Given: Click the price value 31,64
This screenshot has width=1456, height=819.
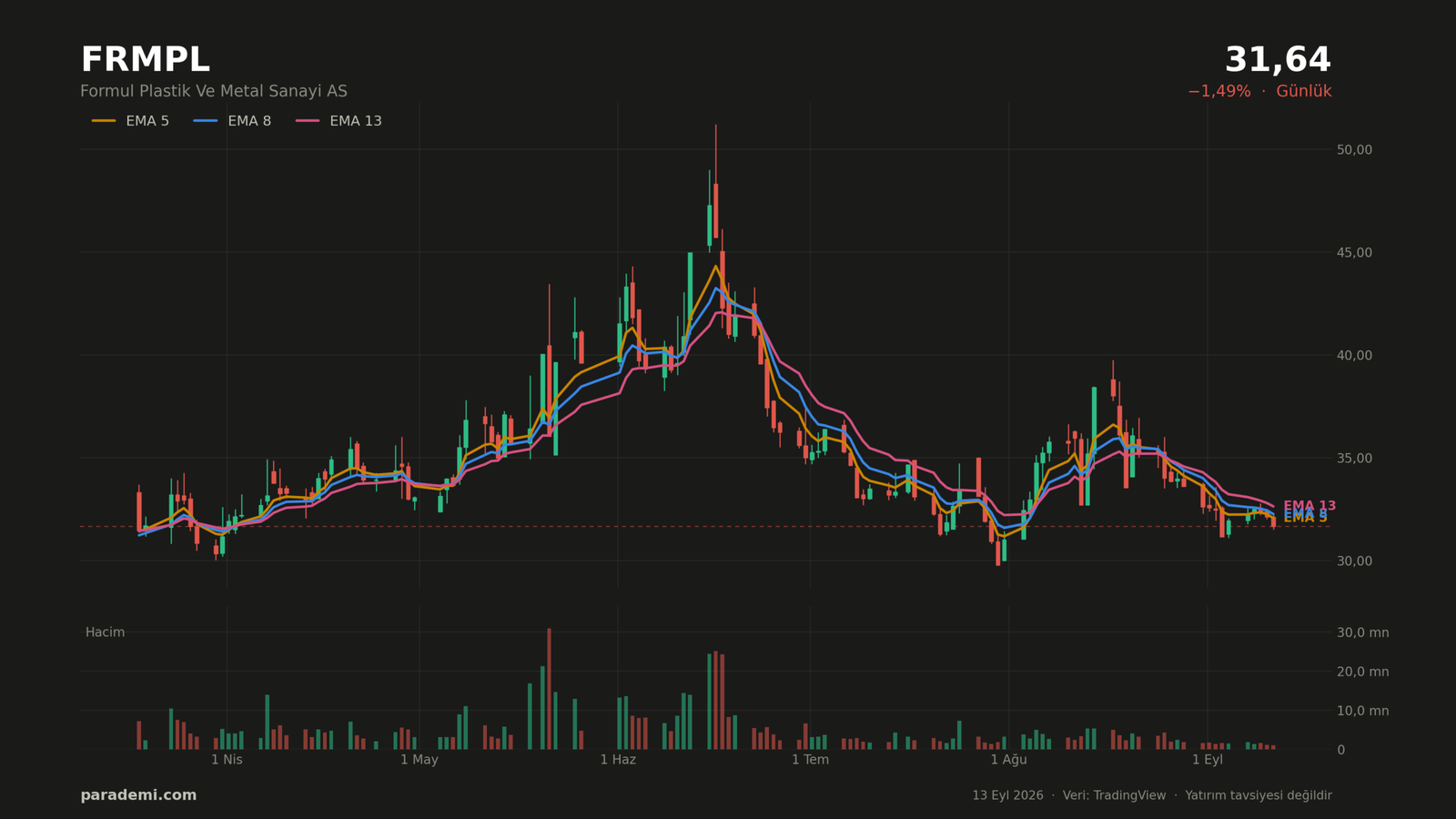Looking at the screenshot, I should click(1278, 60).
